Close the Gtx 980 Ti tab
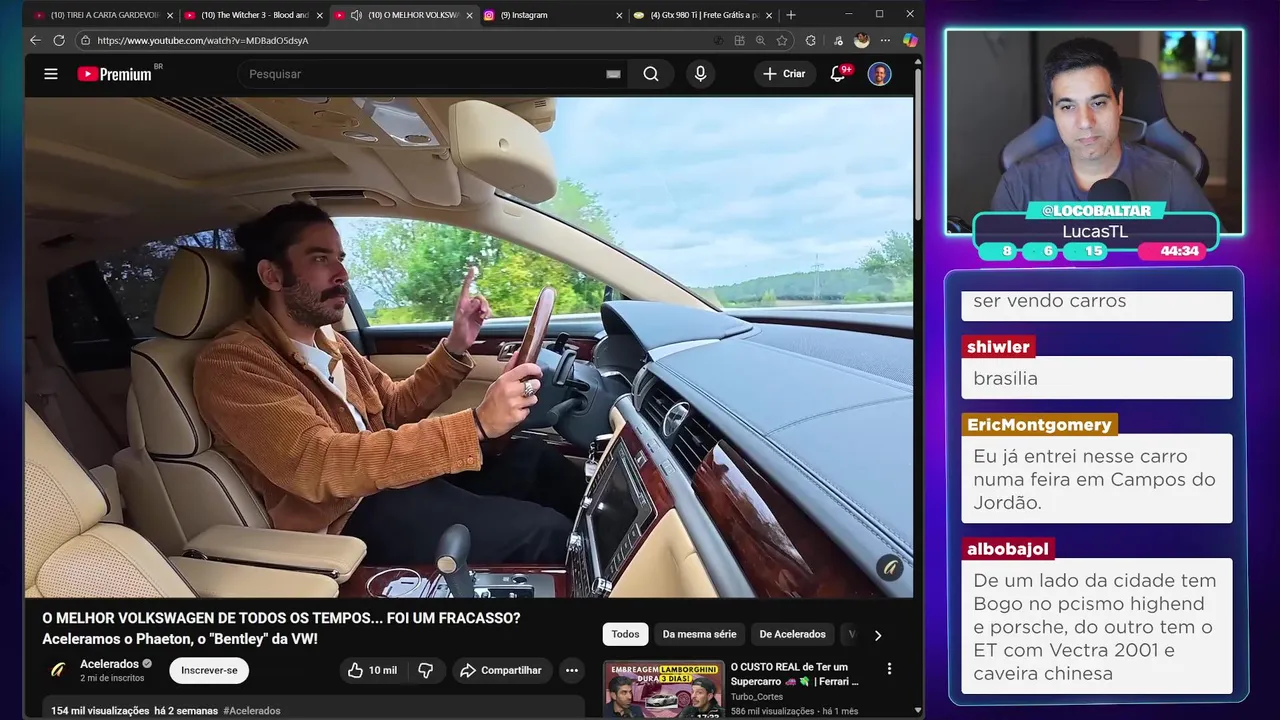 (x=769, y=15)
